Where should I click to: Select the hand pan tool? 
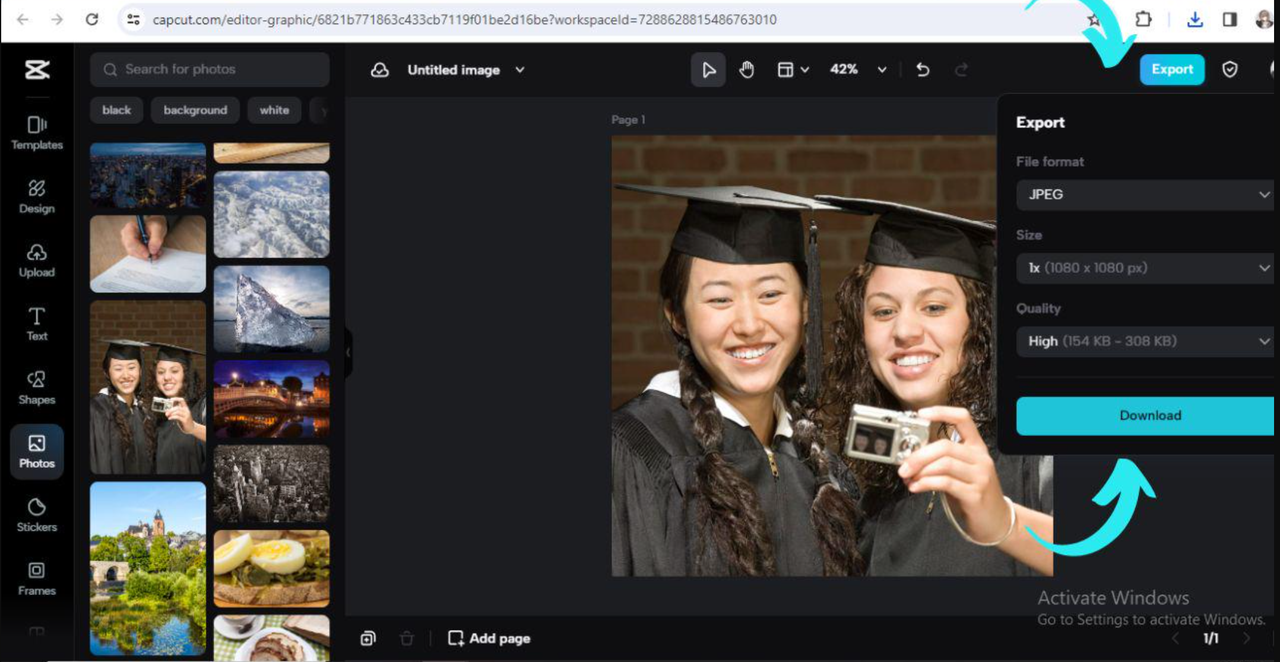pyautogui.click(x=746, y=70)
